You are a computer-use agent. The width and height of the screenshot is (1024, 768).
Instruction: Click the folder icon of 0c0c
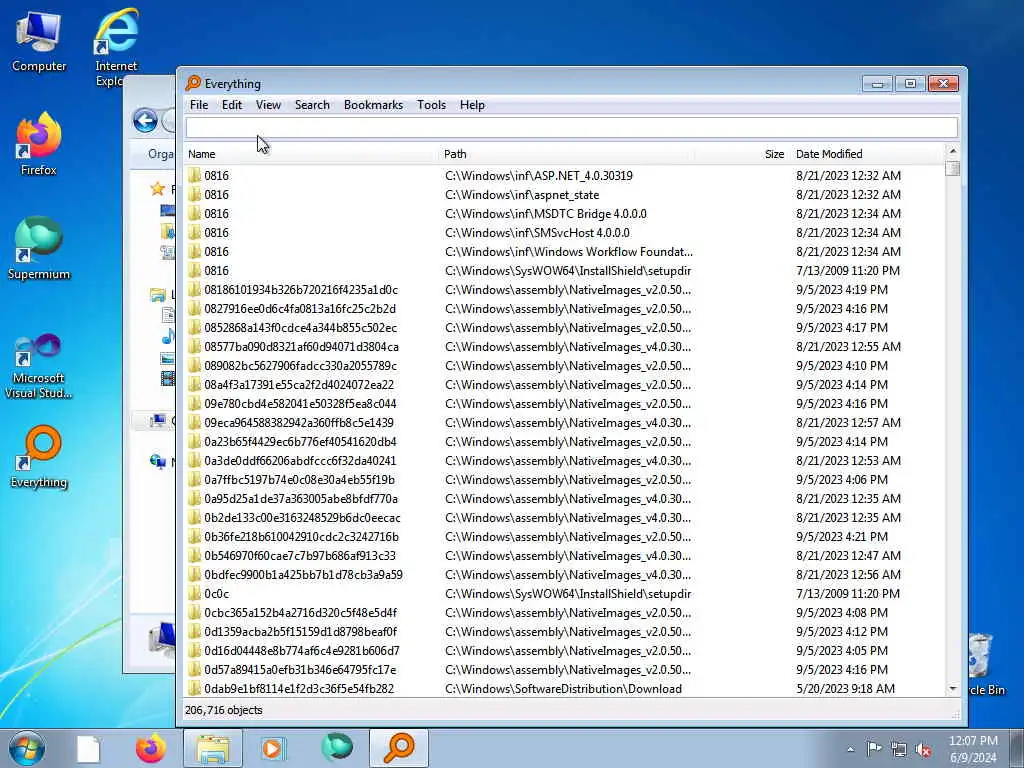coord(194,594)
